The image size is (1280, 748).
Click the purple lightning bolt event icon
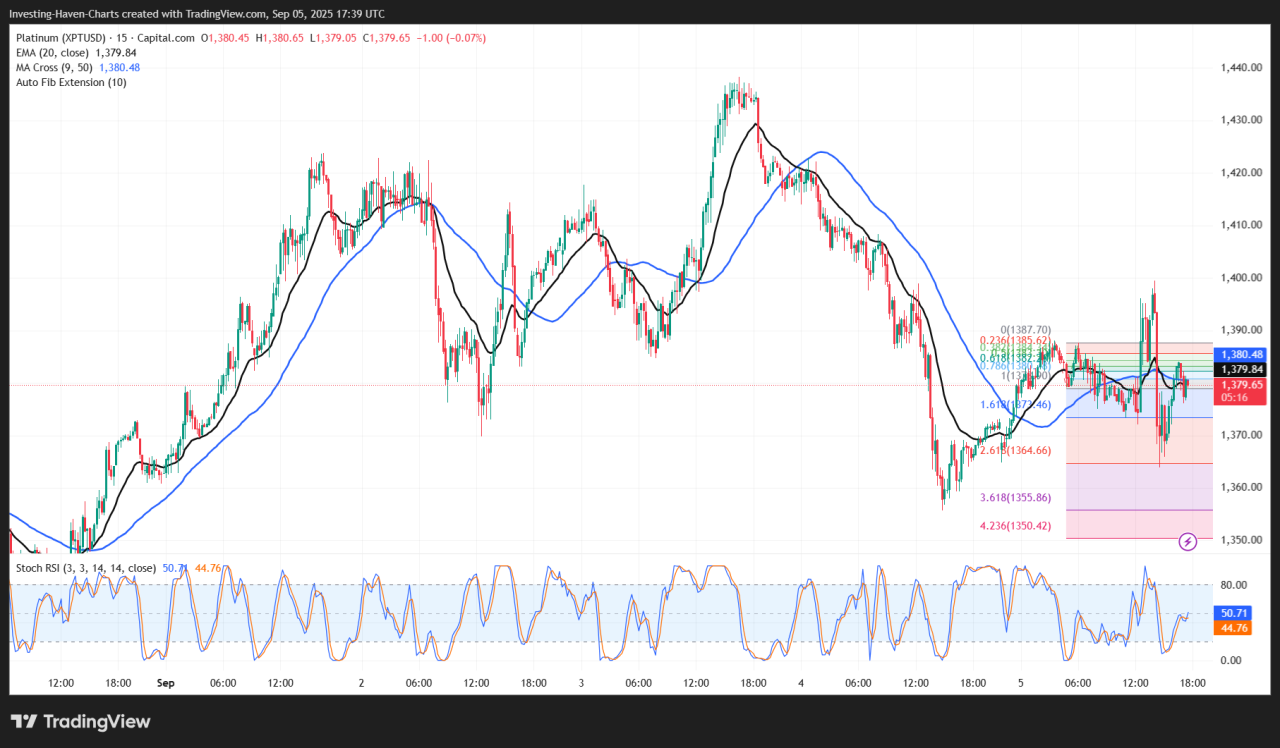click(1188, 541)
